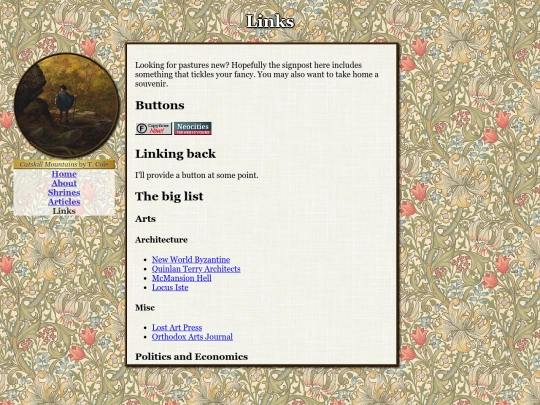
Task: Open the Home navigation link
Action: coord(64,174)
